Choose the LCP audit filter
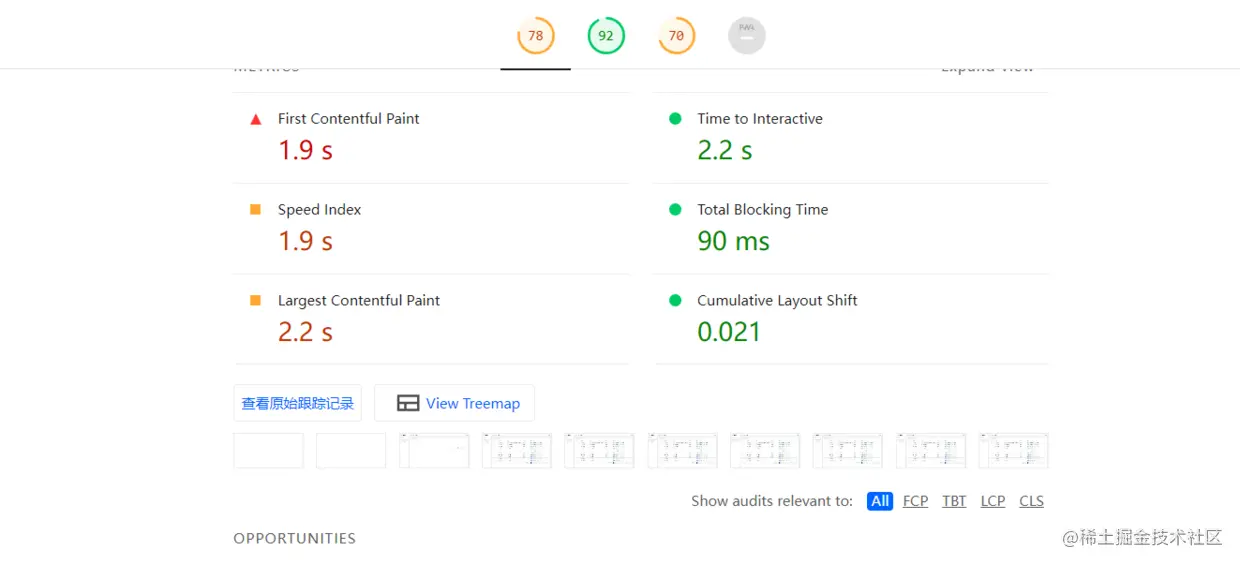1240x565 pixels. (x=993, y=501)
